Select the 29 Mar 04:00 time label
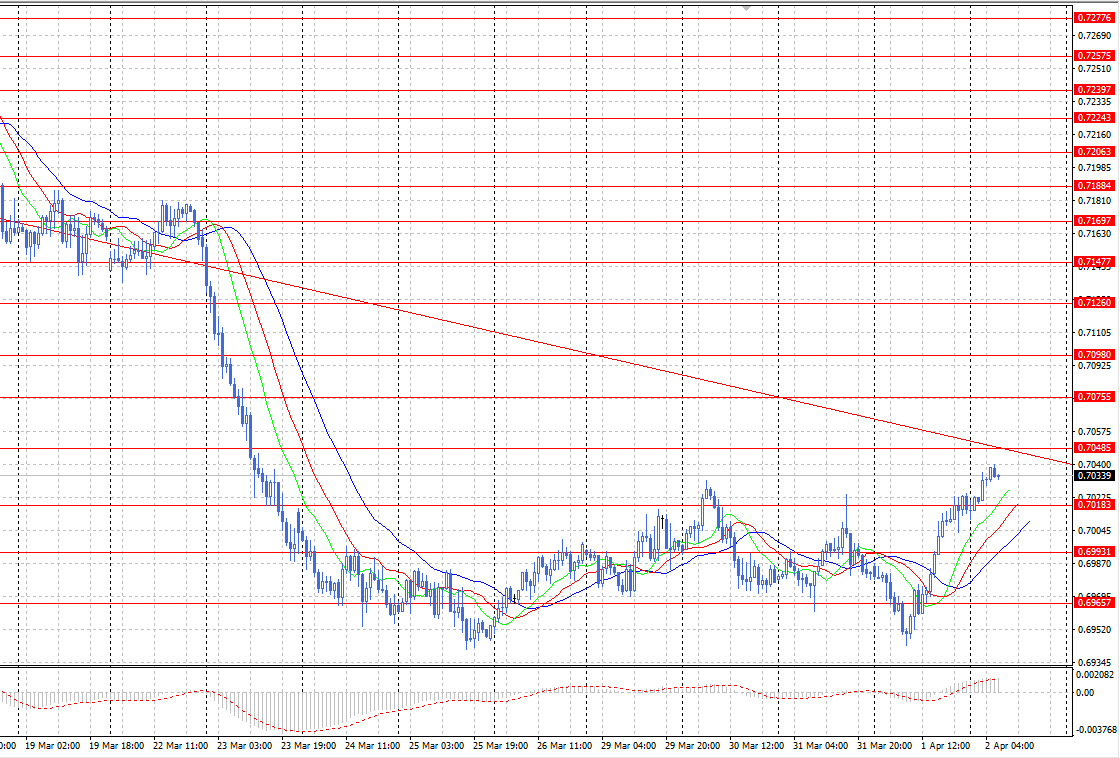The height and width of the screenshot is (758, 1120). point(629,746)
